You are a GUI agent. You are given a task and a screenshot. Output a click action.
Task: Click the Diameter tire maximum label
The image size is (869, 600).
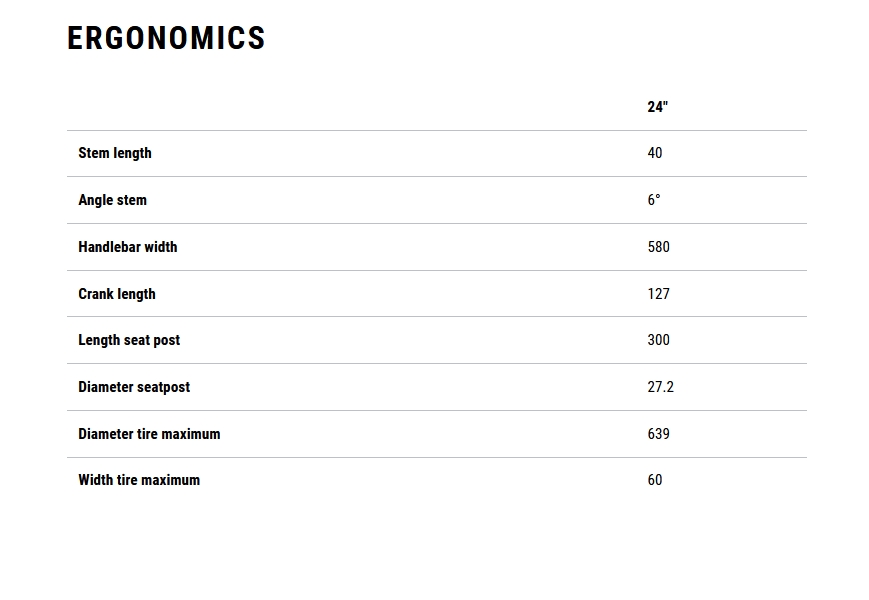(149, 434)
